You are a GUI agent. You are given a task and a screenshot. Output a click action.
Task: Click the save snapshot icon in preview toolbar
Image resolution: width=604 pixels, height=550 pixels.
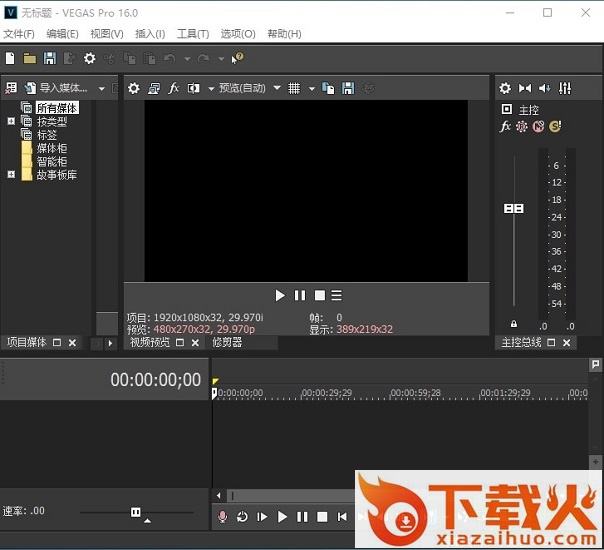347,88
